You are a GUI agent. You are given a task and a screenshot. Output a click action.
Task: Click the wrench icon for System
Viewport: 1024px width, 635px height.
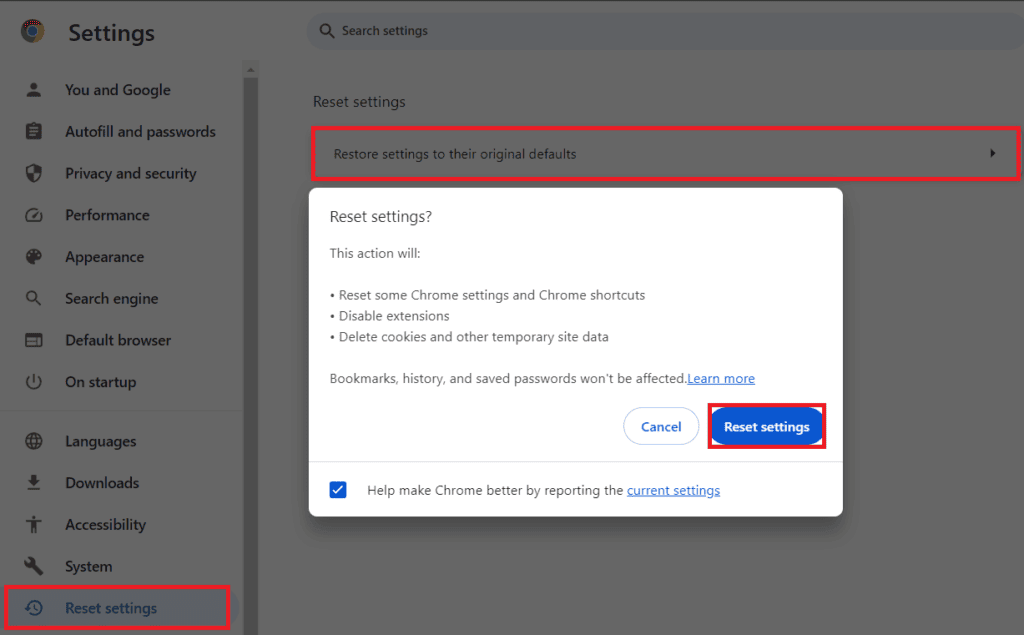(x=33, y=566)
